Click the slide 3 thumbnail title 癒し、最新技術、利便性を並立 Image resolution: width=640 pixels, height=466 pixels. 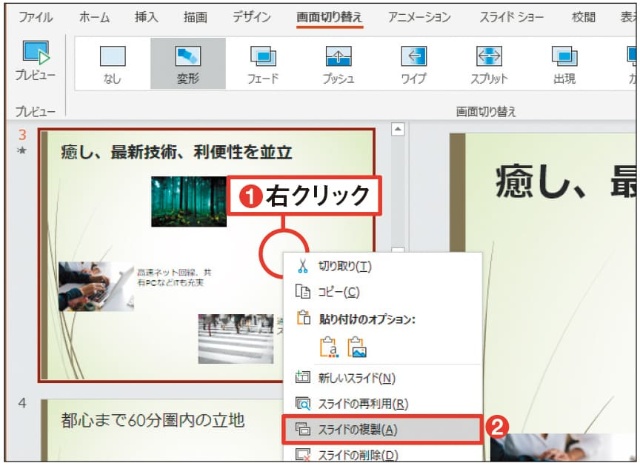pos(176,152)
